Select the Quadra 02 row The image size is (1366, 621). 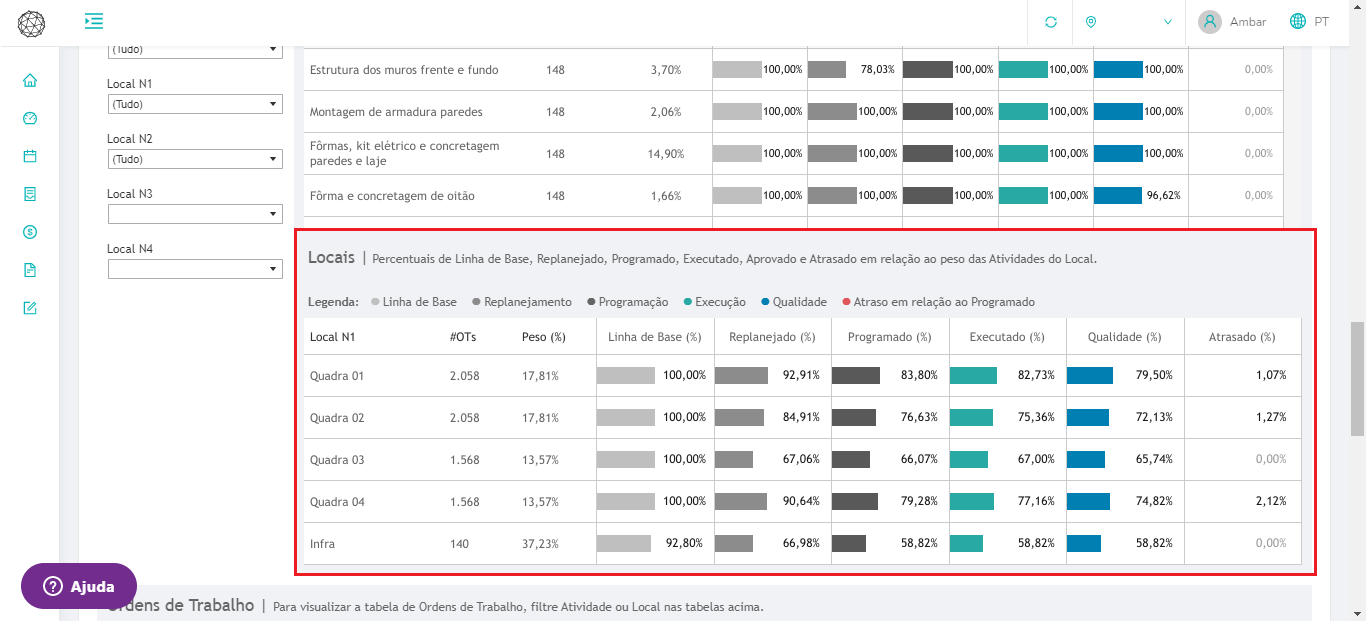(803, 418)
